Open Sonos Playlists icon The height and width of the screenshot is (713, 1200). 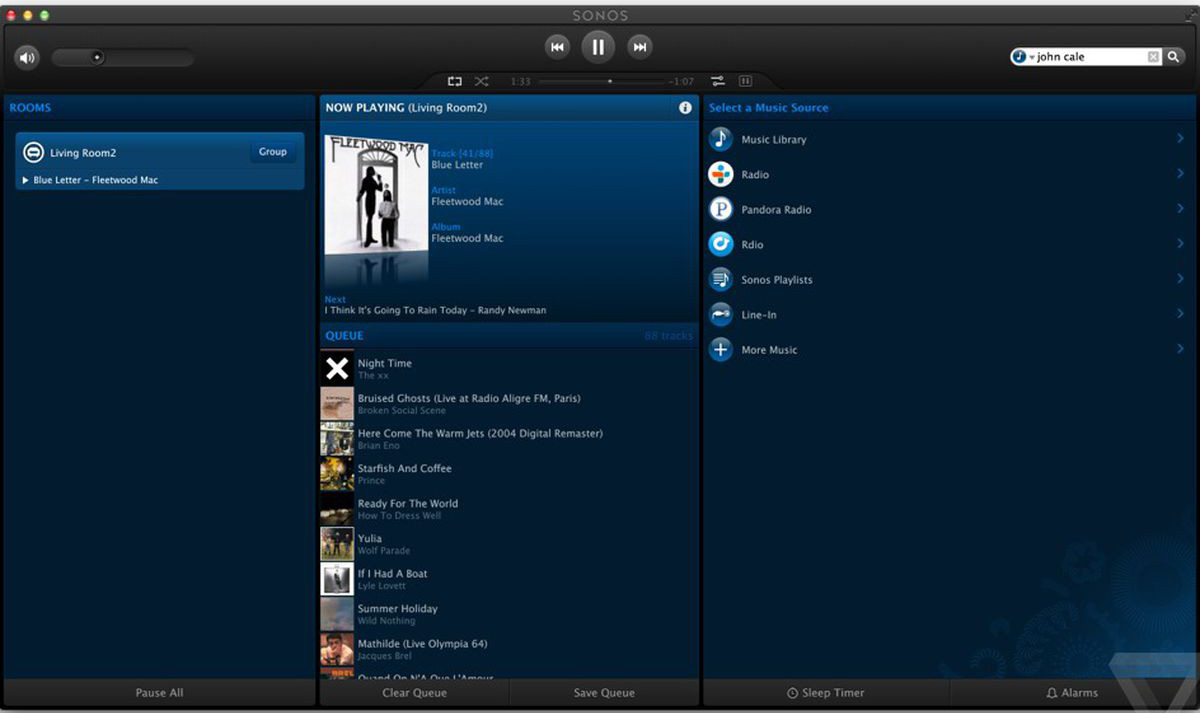[721, 280]
